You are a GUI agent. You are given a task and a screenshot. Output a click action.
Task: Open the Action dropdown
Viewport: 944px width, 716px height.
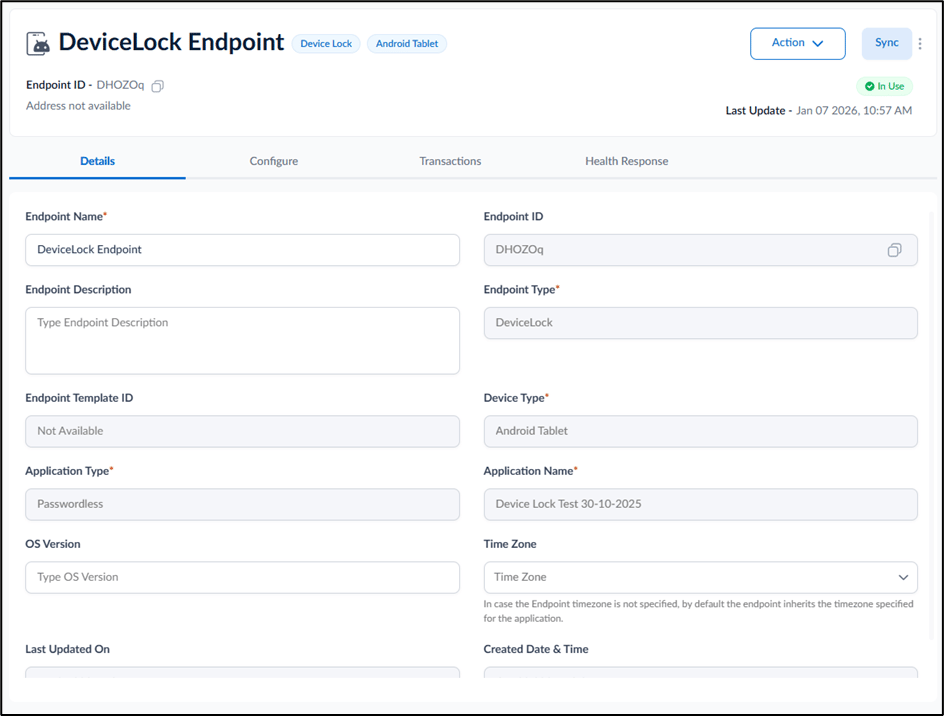(798, 43)
